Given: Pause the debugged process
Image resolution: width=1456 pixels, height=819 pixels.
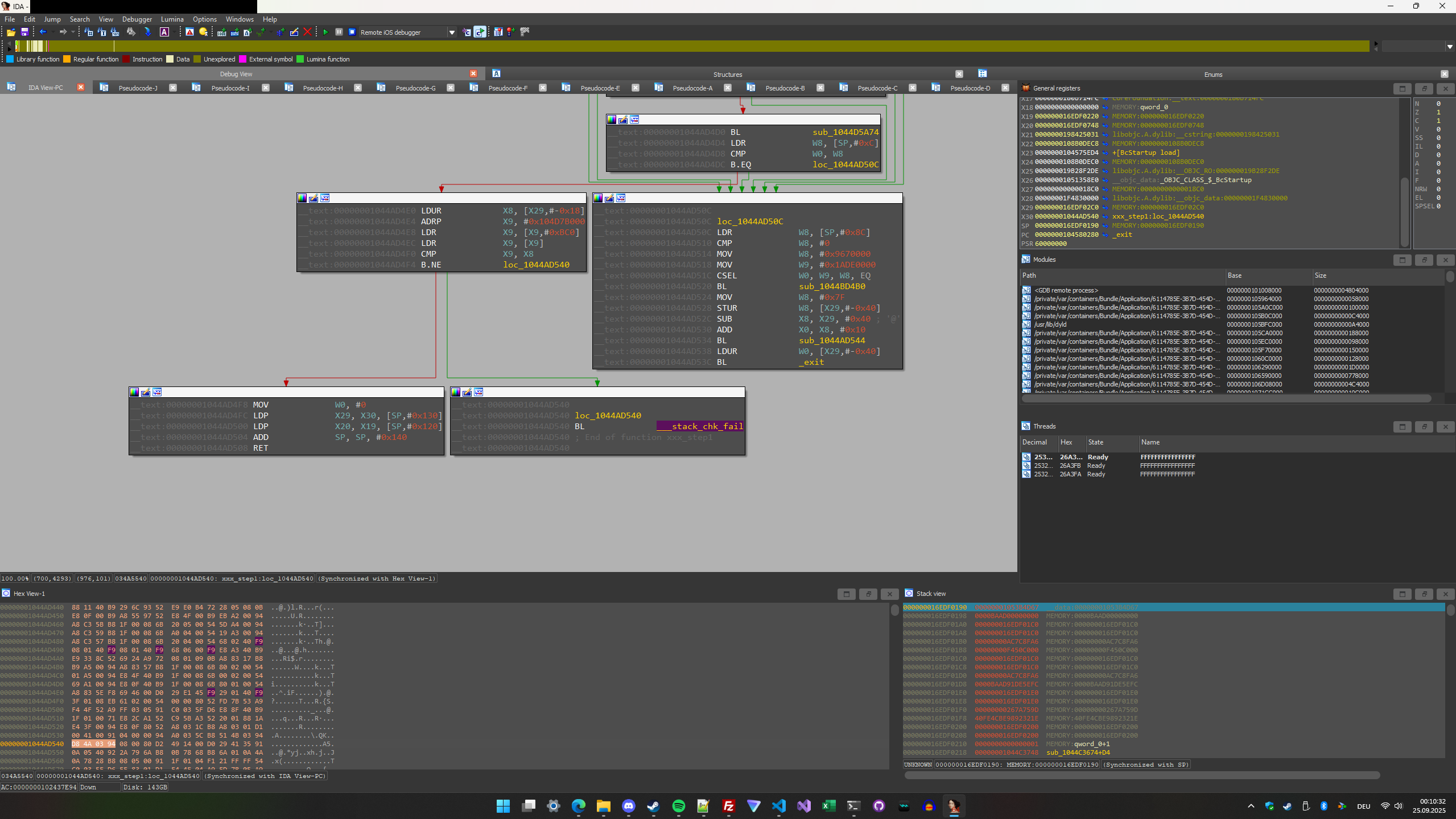Looking at the screenshot, I should 339,32.
